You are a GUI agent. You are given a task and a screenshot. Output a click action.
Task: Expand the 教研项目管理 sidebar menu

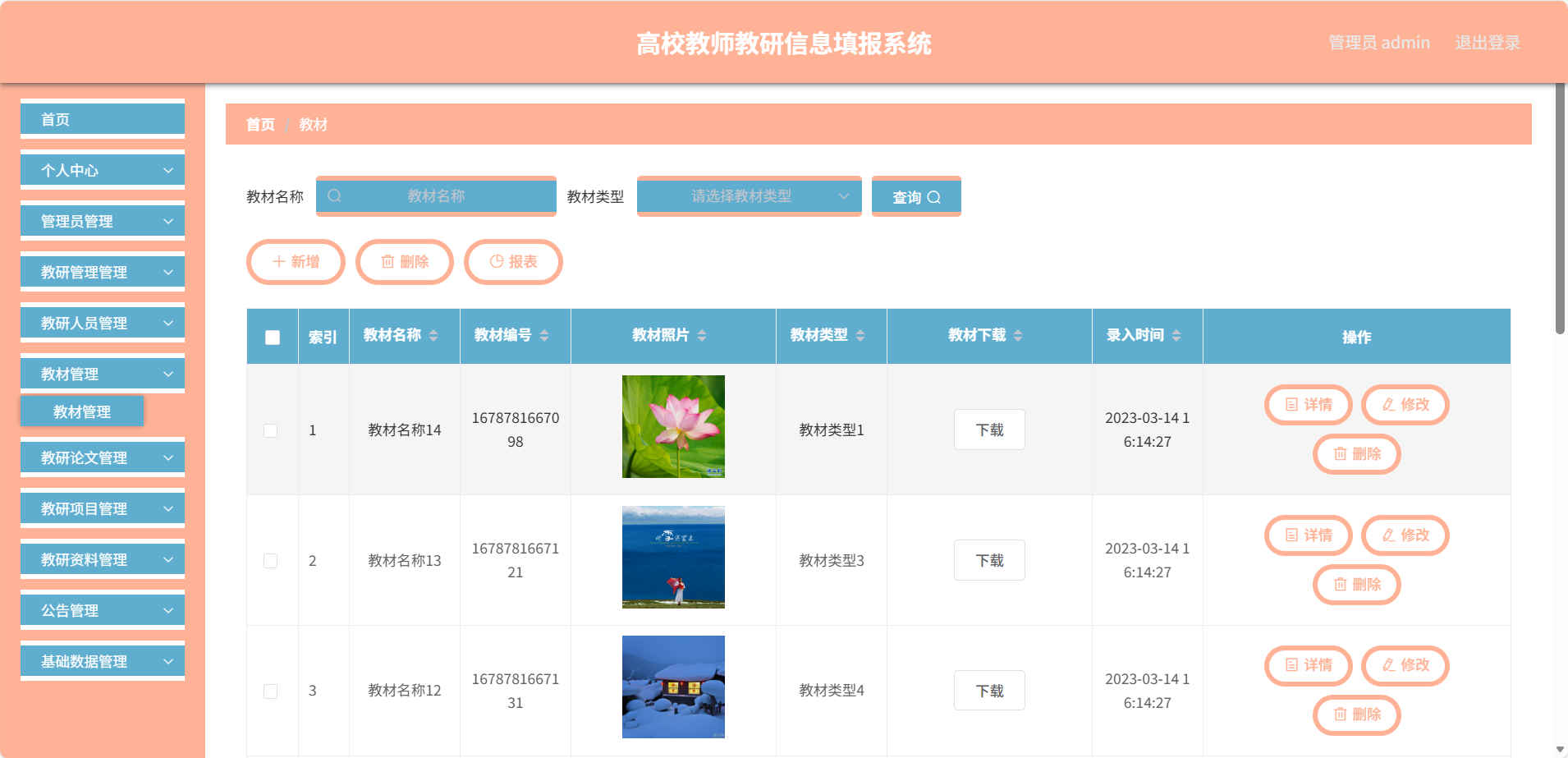coord(103,508)
